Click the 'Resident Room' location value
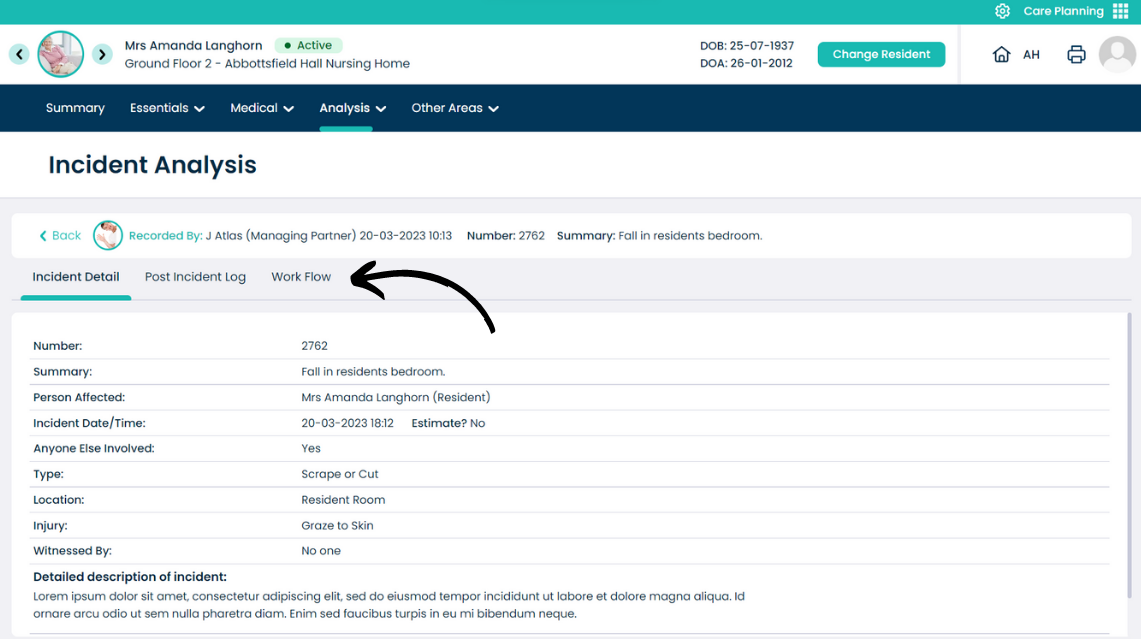The height and width of the screenshot is (639, 1141). click(343, 500)
